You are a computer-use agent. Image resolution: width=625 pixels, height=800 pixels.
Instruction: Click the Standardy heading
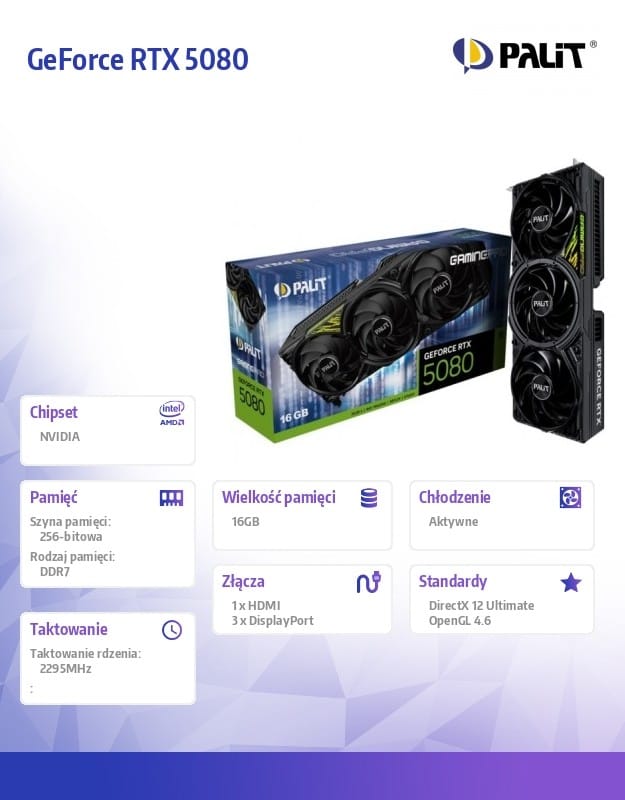tap(453, 582)
